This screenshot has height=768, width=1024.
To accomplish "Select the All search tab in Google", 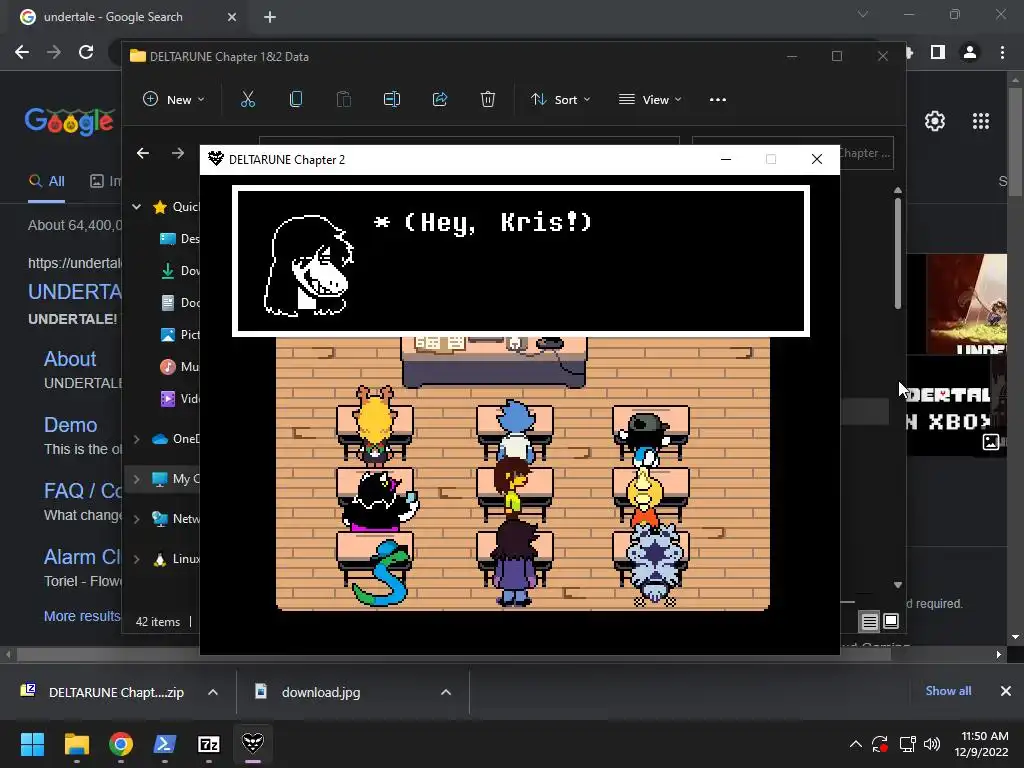I will coord(47,181).
